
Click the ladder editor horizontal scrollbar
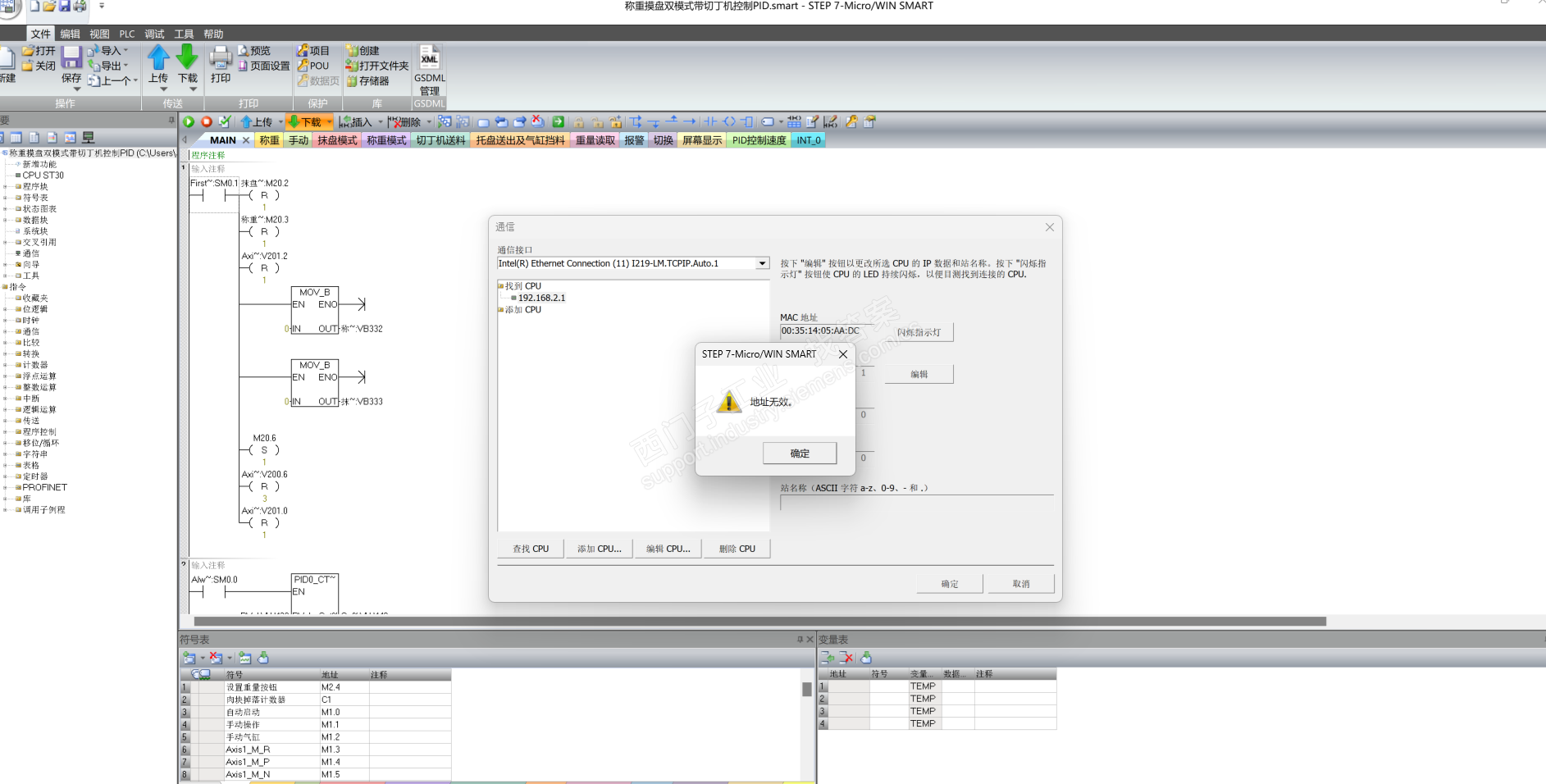[x=760, y=622]
